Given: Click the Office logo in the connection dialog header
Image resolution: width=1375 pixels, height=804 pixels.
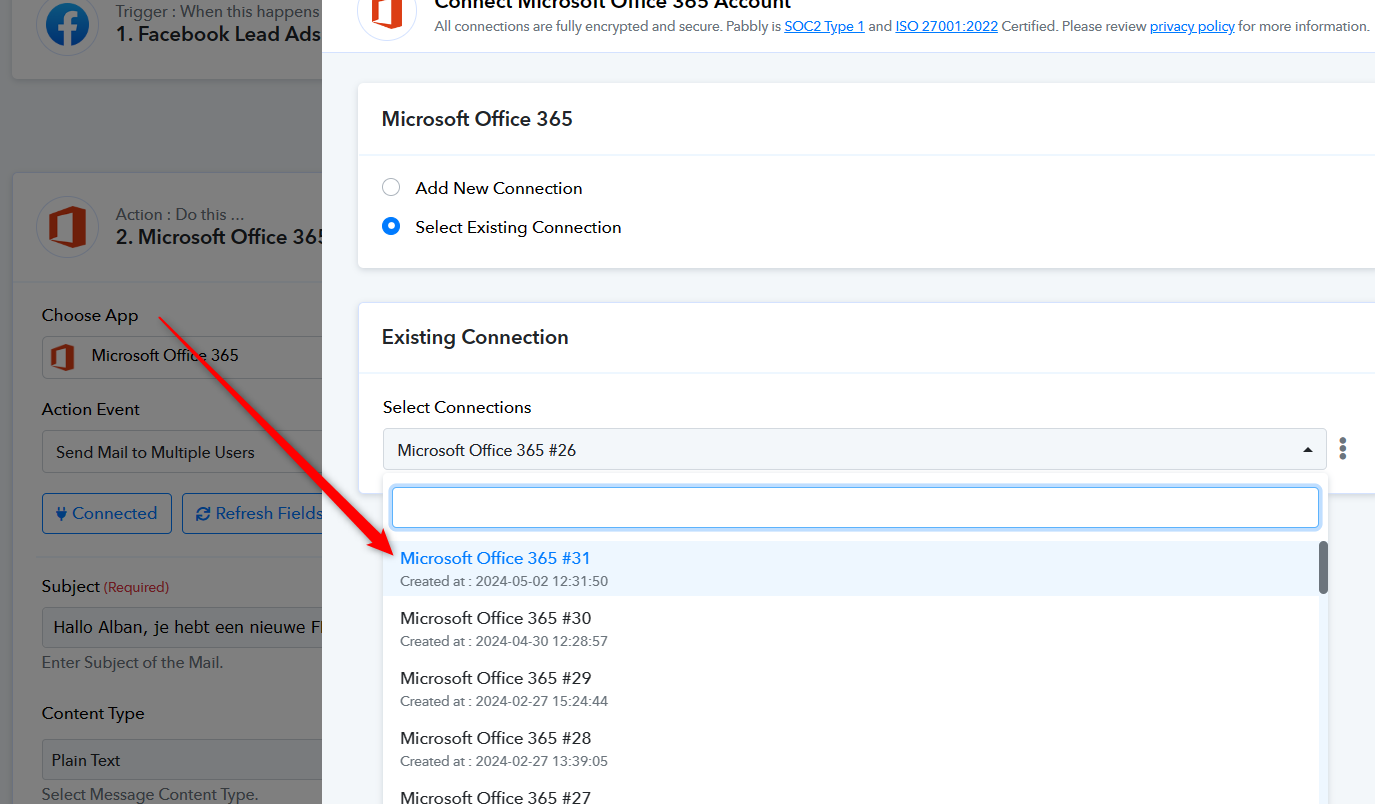Looking at the screenshot, I should [387, 14].
